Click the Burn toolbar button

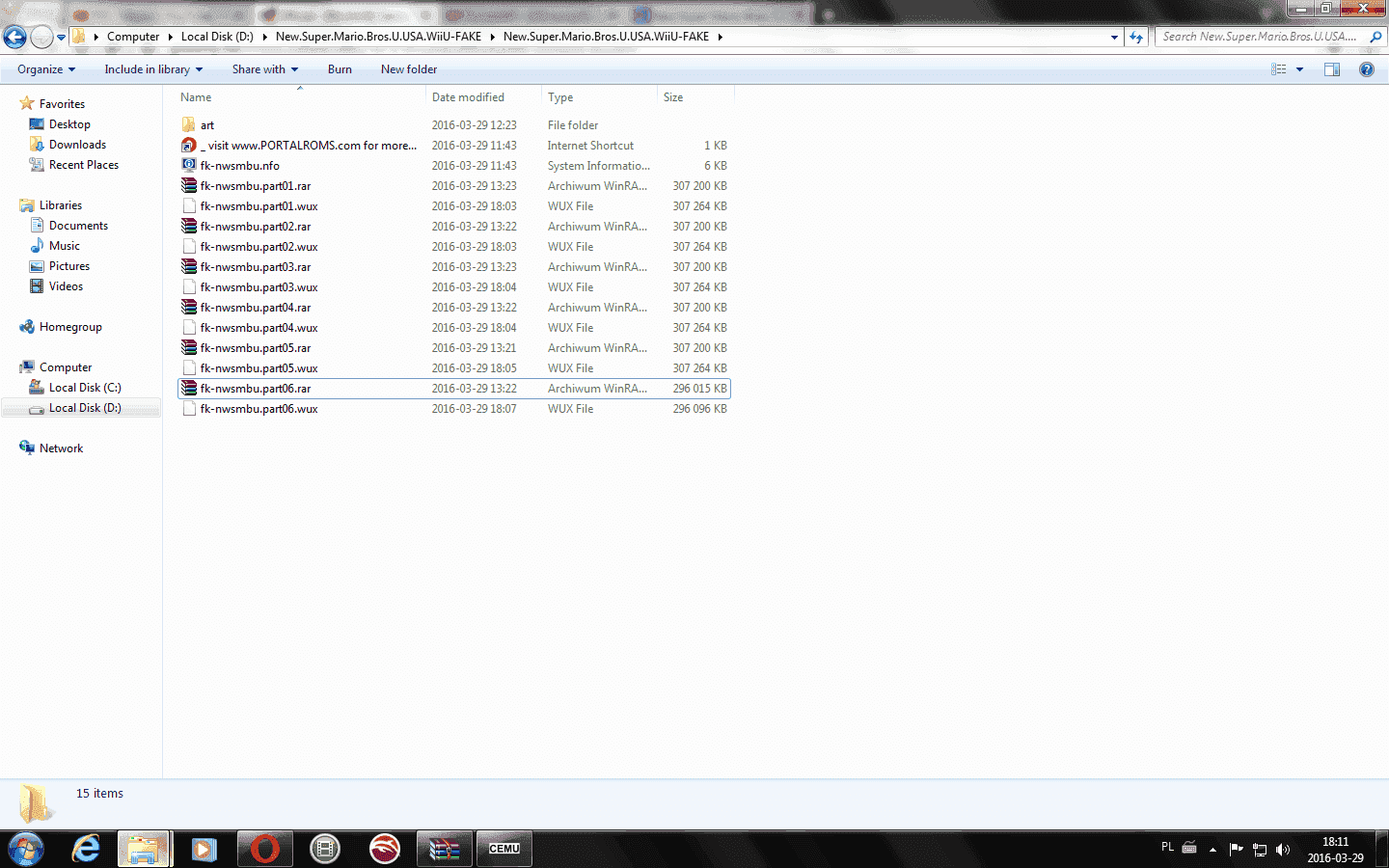click(340, 69)
